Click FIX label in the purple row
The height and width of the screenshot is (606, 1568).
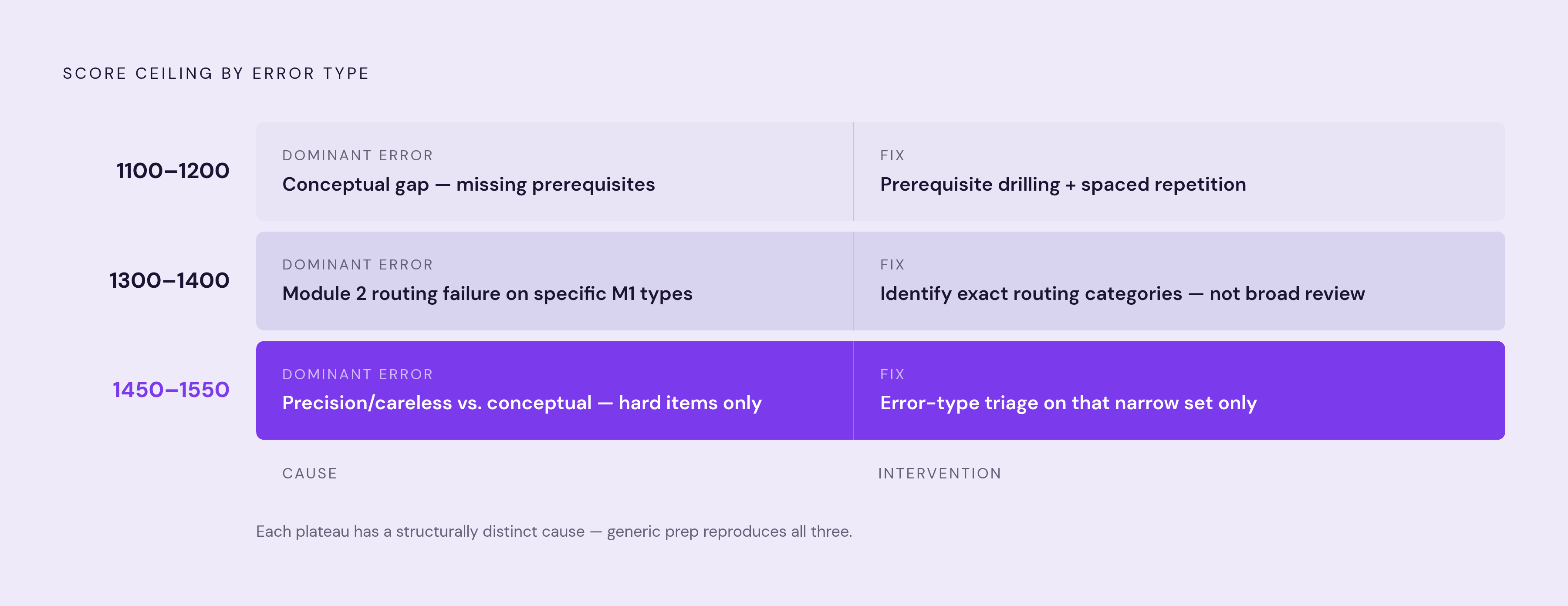892,374
